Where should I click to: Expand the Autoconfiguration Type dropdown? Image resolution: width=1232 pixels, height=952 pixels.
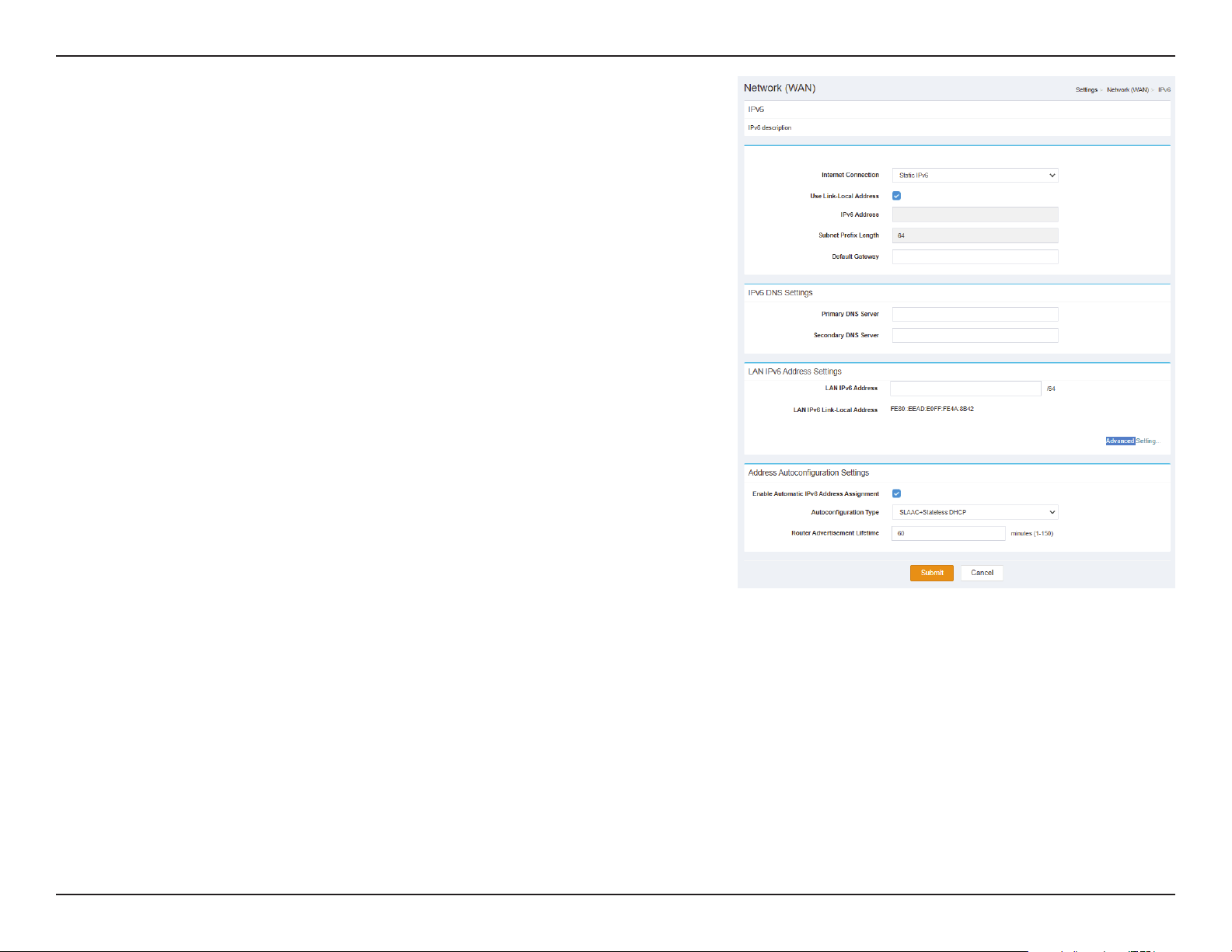pyautogui.click(x=975, y=512)
